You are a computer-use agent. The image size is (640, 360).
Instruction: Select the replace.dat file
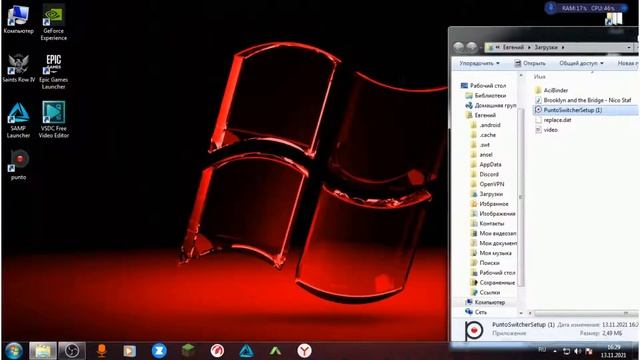coord(553,120)
